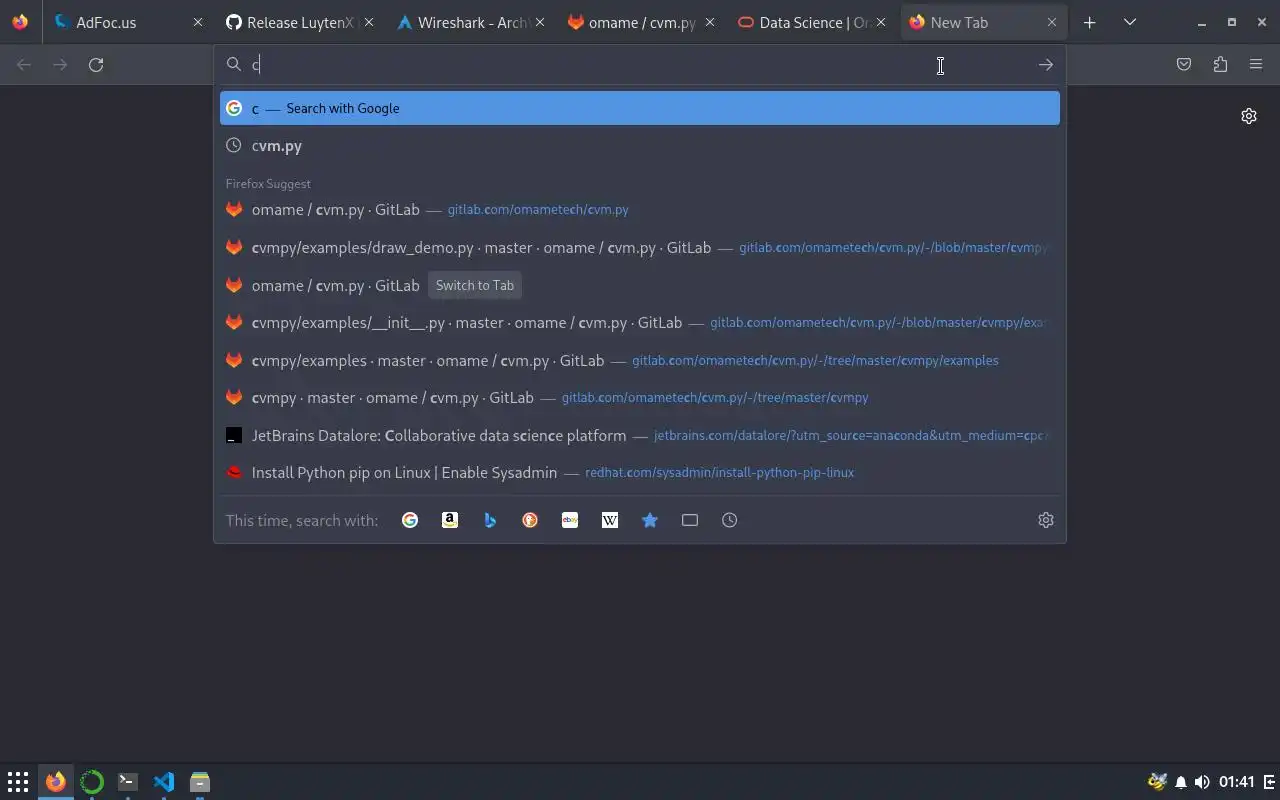Viewport: 1280px width, 800px height.
Task: Reload the current page
Action: (96, 65)
